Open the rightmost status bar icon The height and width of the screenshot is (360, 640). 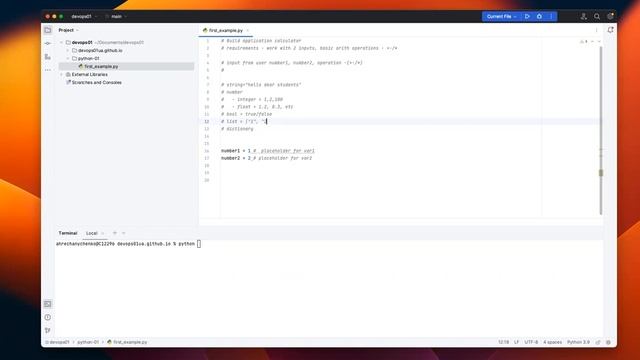(608, 342)
